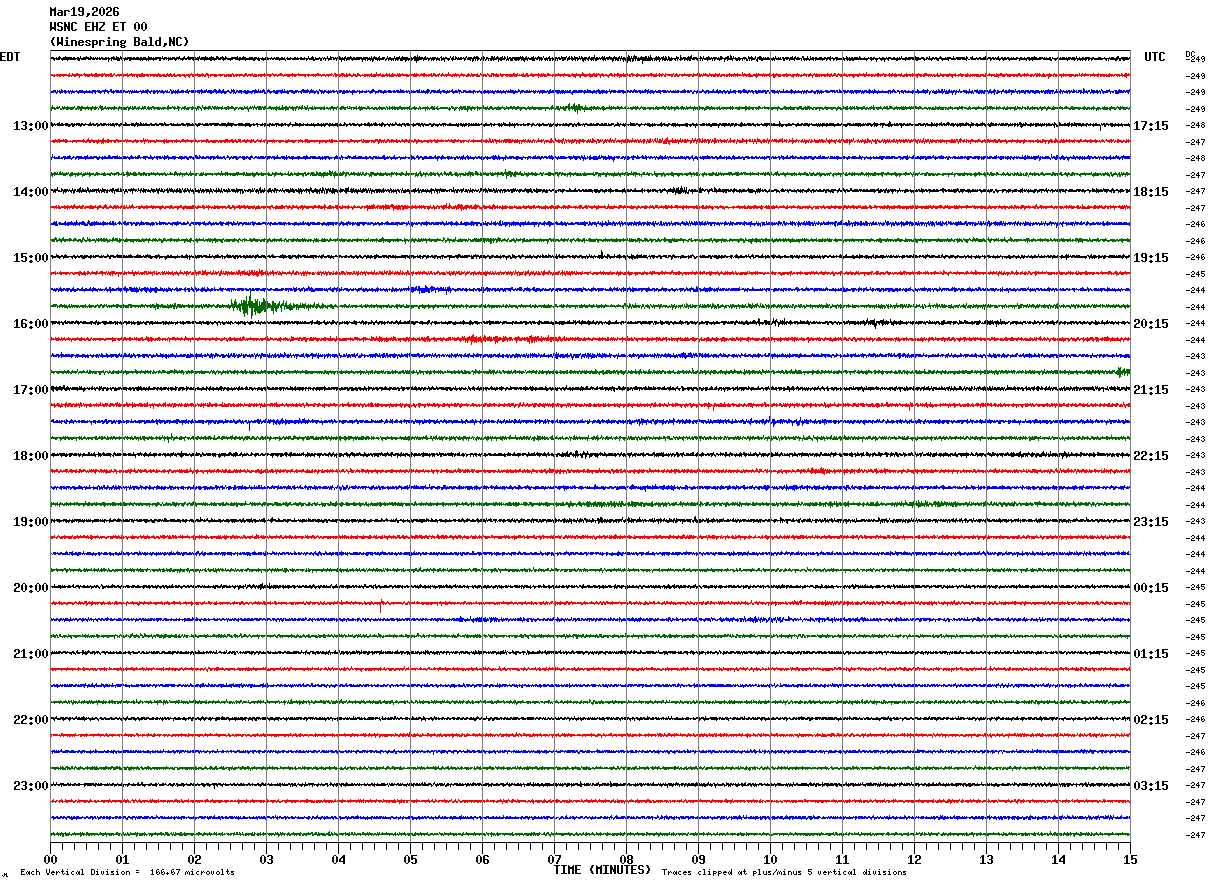Image resolution: width=1210 pixels, height=886 pixels.
Task: Click the 20:15 UTC time label
Action: 1151,323
